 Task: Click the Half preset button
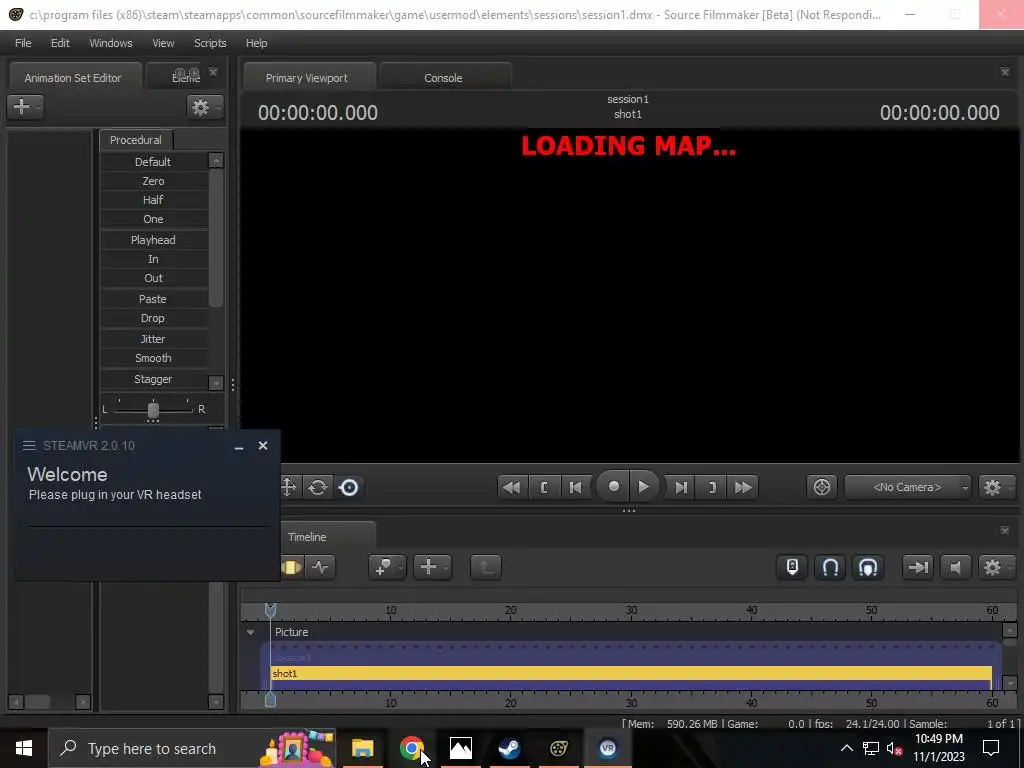coord(153,200)
